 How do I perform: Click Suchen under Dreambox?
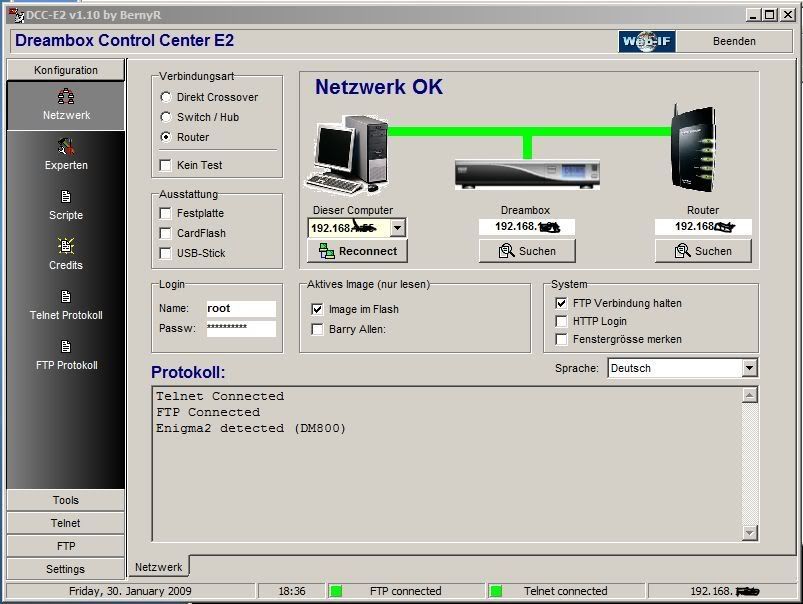click(527, 251)
